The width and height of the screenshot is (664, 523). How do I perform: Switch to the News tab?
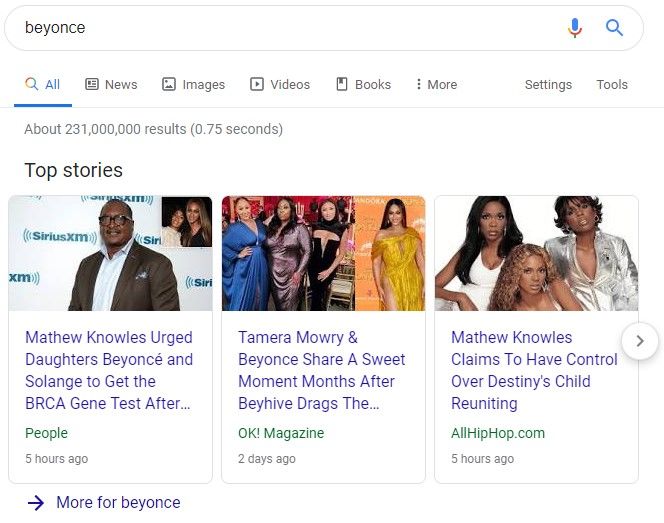[x=111, y=84]
